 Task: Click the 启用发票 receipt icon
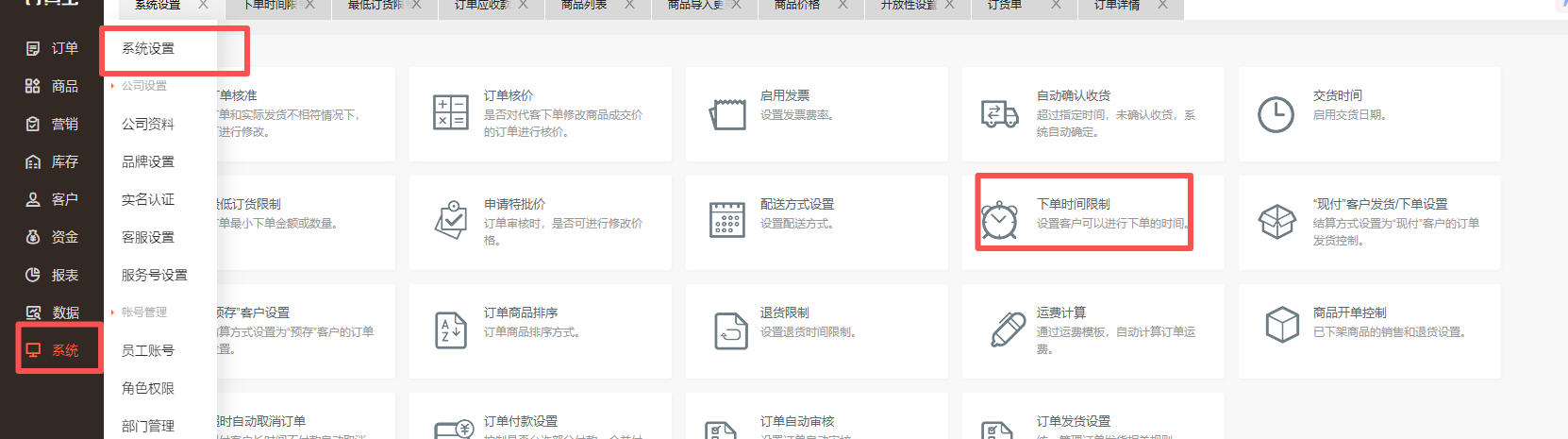click(x=727, y=114)
